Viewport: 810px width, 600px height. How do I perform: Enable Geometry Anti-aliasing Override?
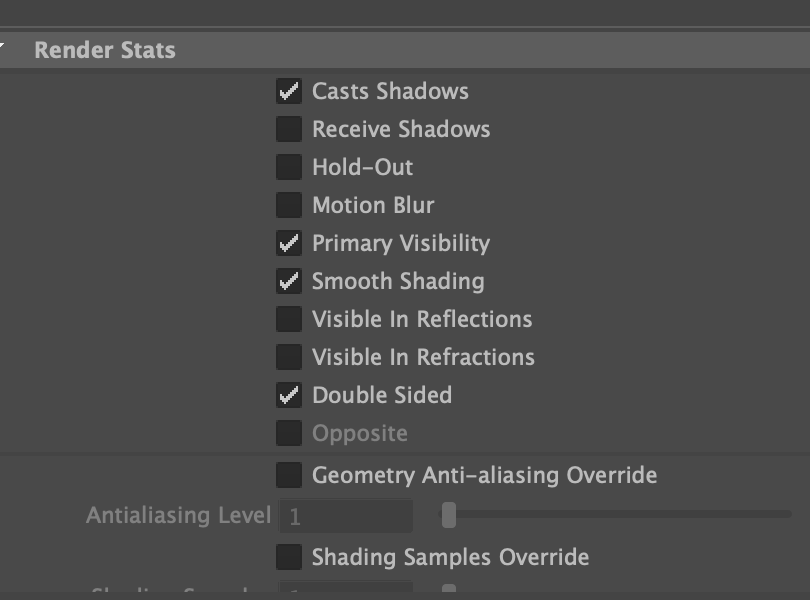[290, 475]
